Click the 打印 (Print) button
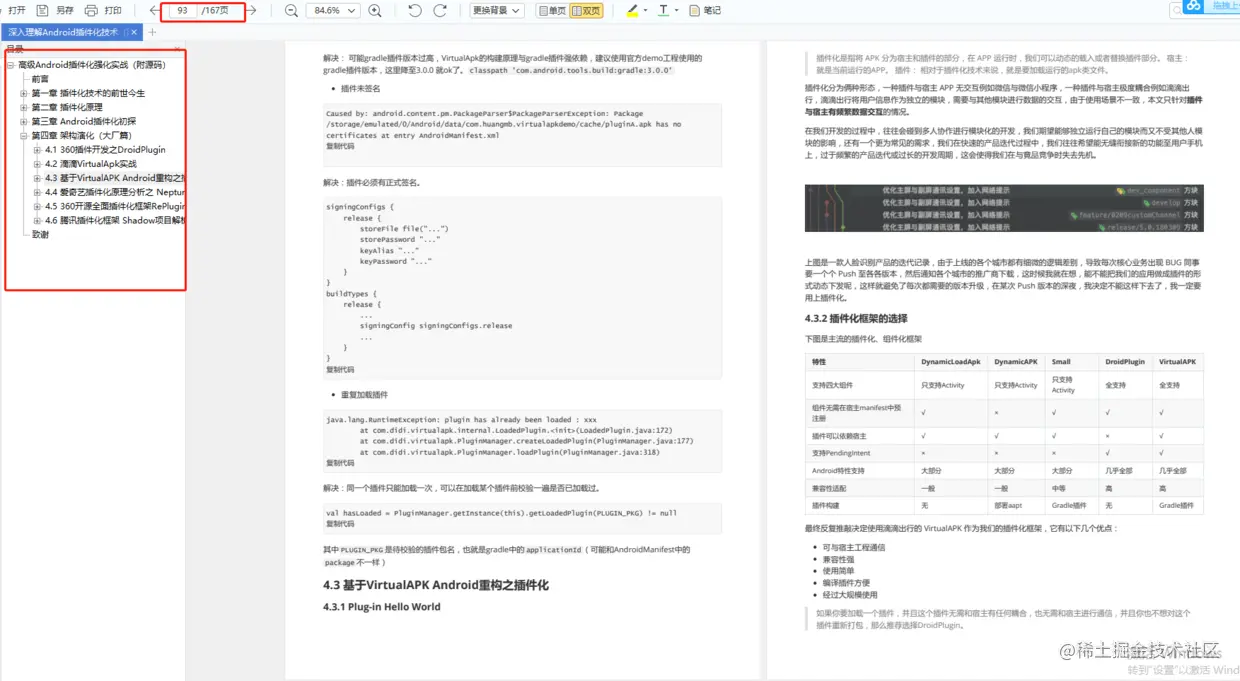Viewport: 1240px width, 681px height. [x=104, y=10]
